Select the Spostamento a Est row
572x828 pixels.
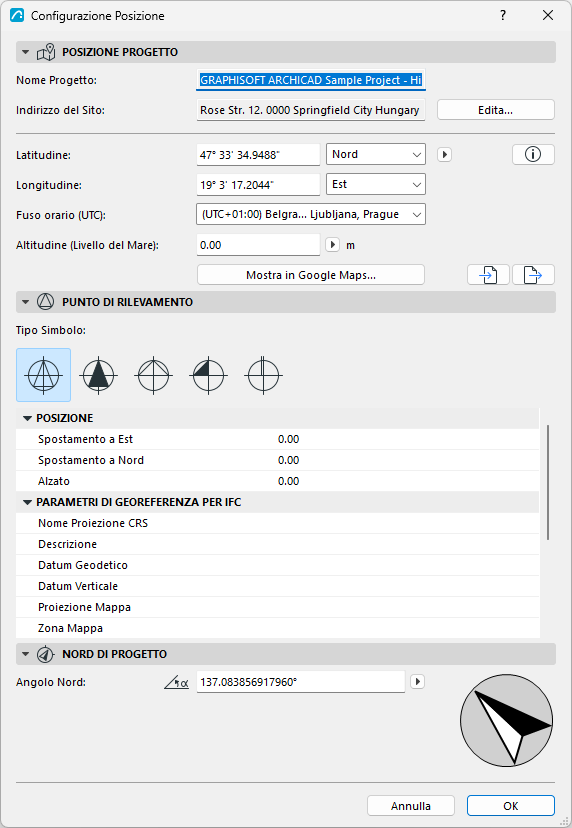point(278,439)
